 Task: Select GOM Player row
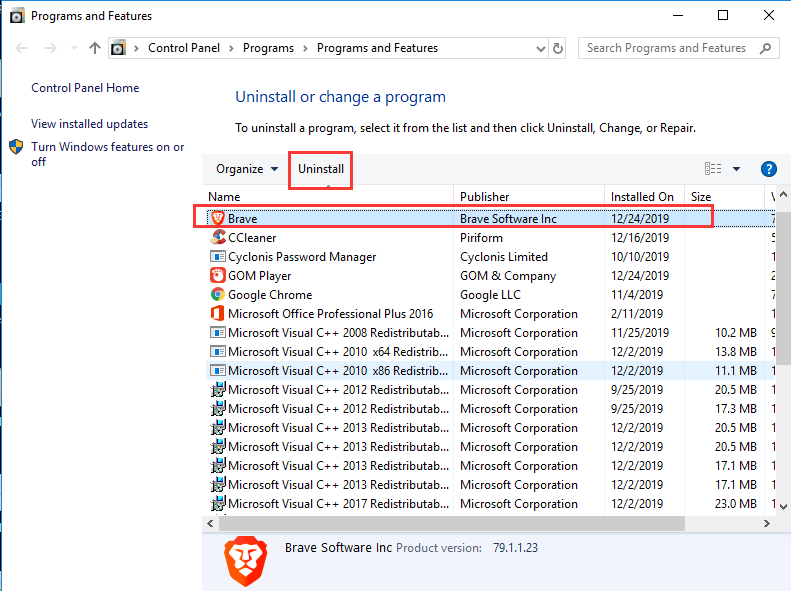pyautogui.click(x=490, y=276)
